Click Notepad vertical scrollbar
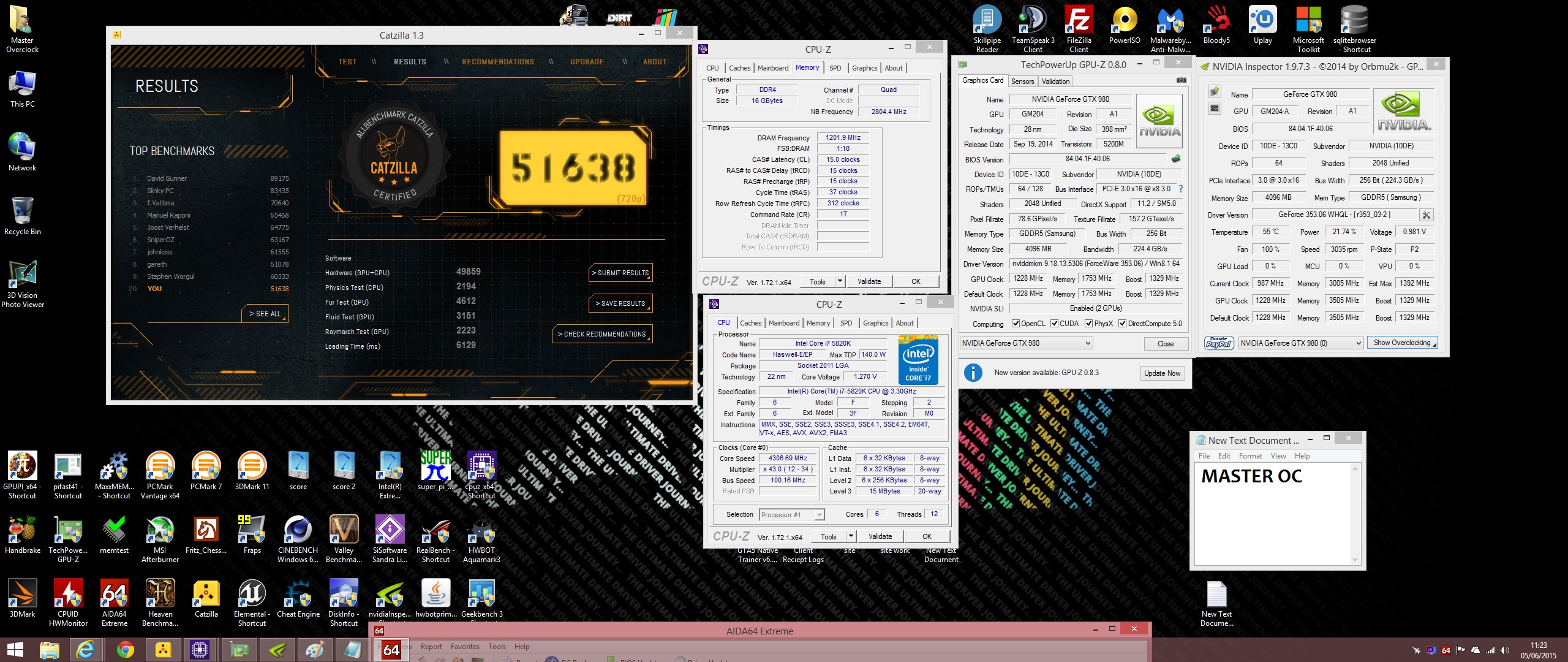Viewport: 1568px width, 662px height. (1355, 514)
